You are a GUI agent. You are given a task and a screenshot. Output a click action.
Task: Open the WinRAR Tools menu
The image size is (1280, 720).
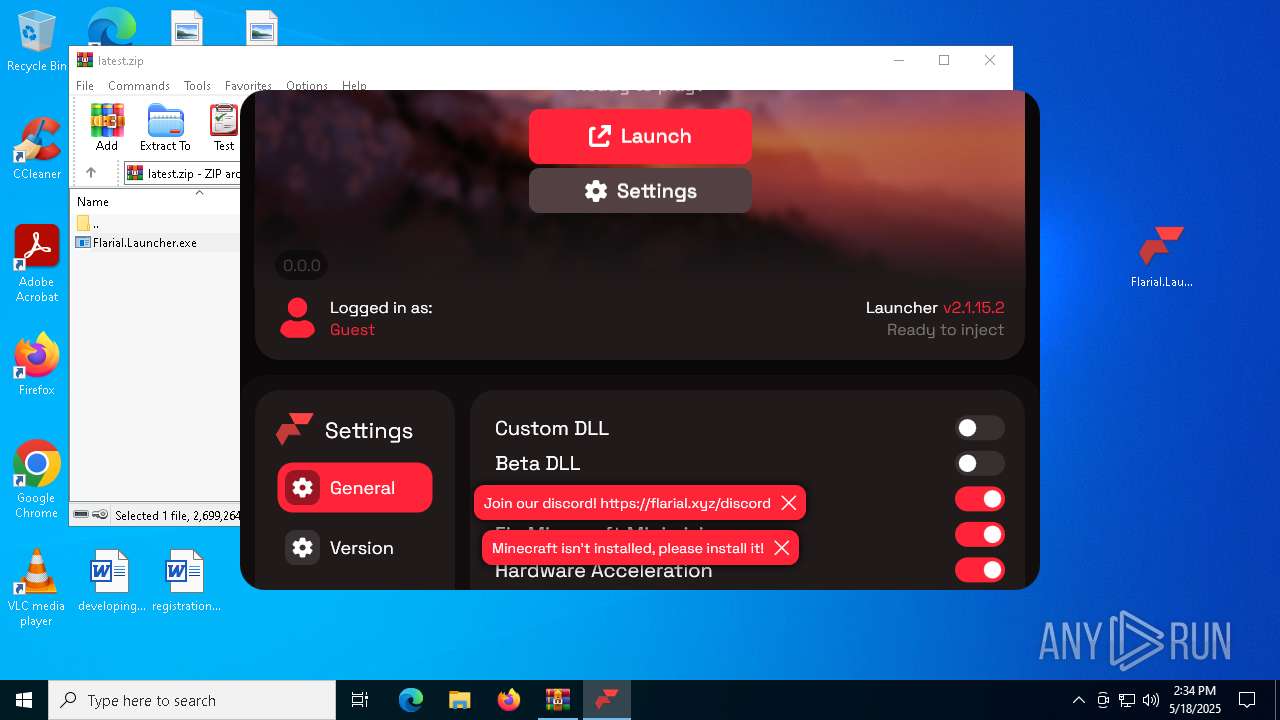coord(197,86)
